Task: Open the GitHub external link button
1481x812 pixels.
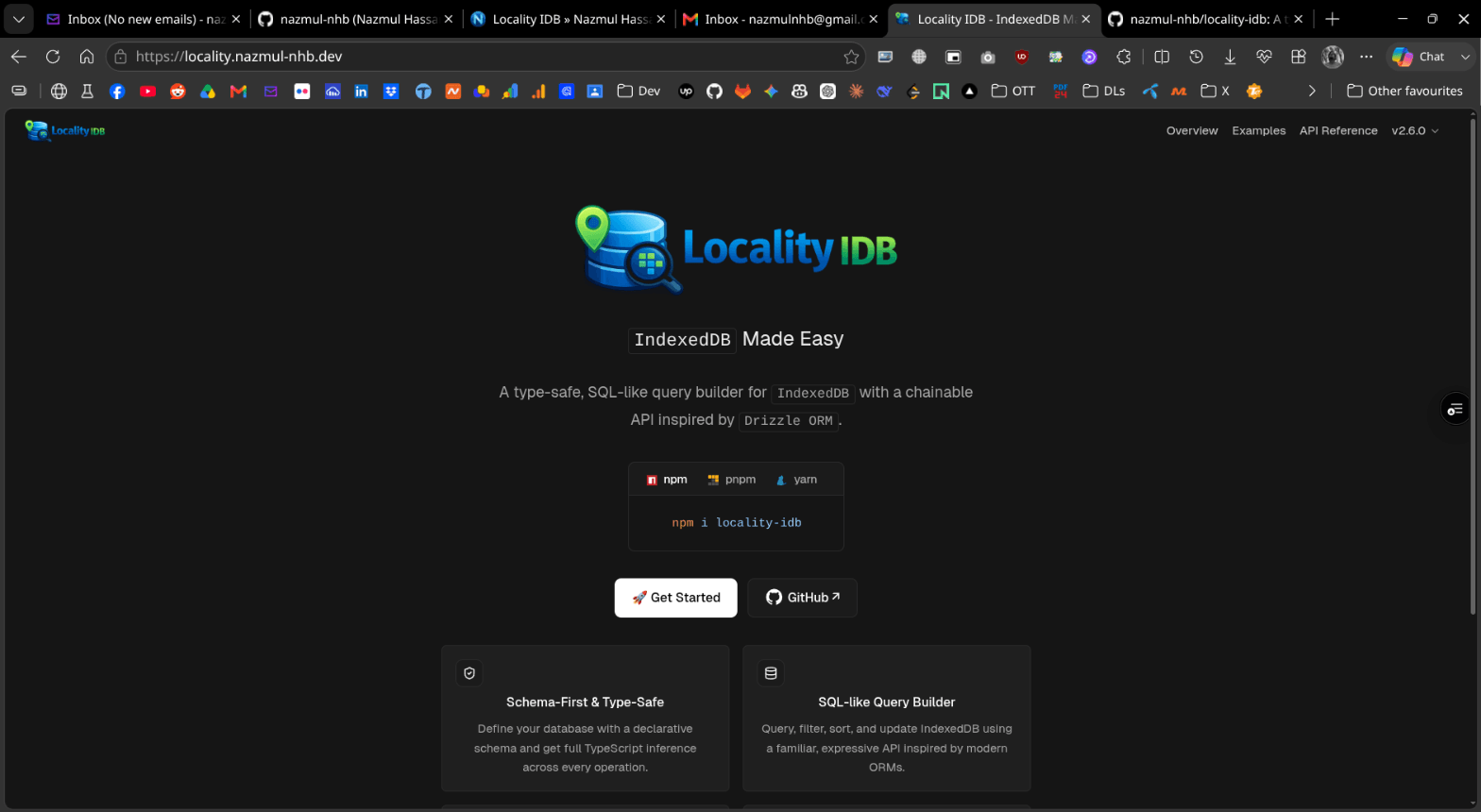Action: (803, 598)
